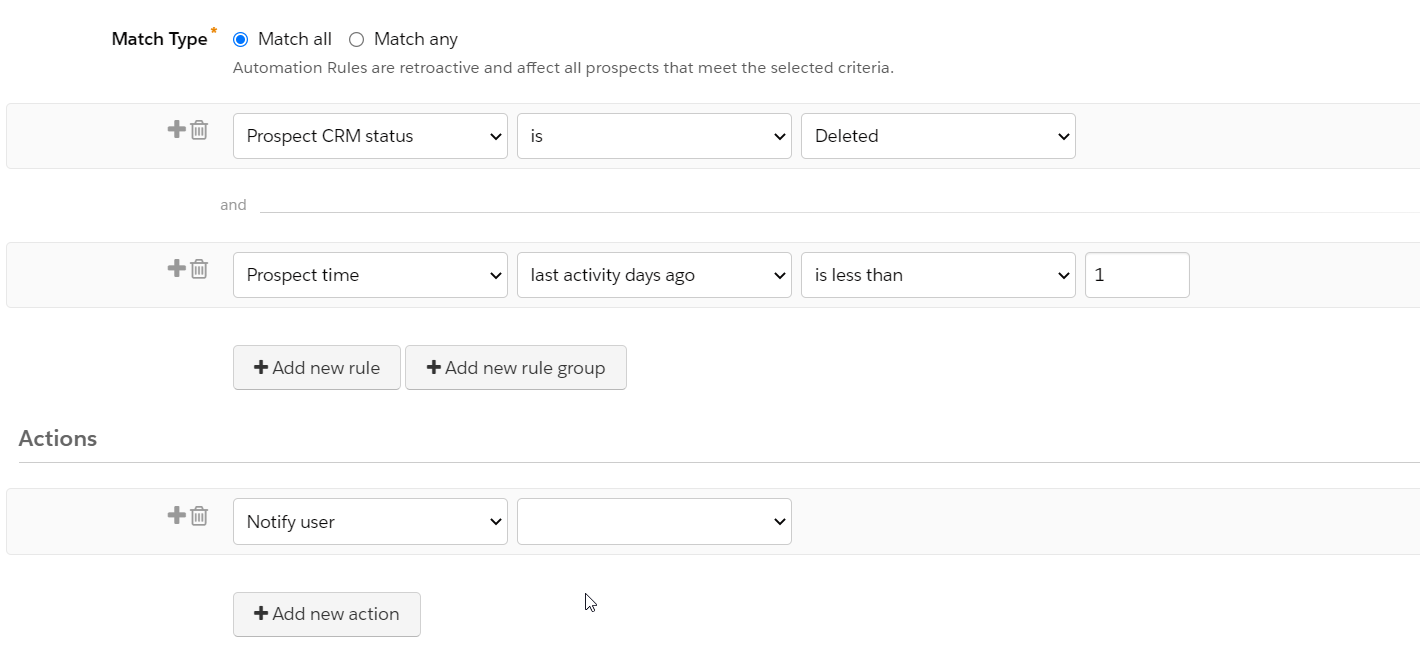Click plus icon on Prospect CRM status row
This screenshot has width=1420, height=663.
(x=176, y=129)
